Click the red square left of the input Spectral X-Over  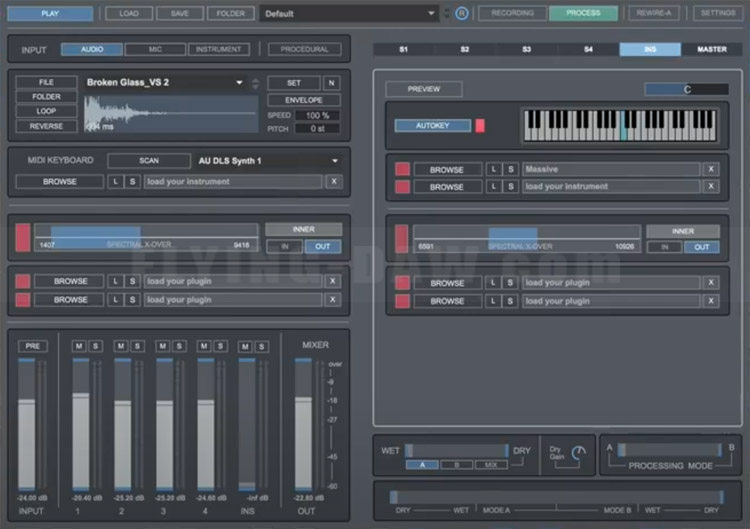coord(22,237)
